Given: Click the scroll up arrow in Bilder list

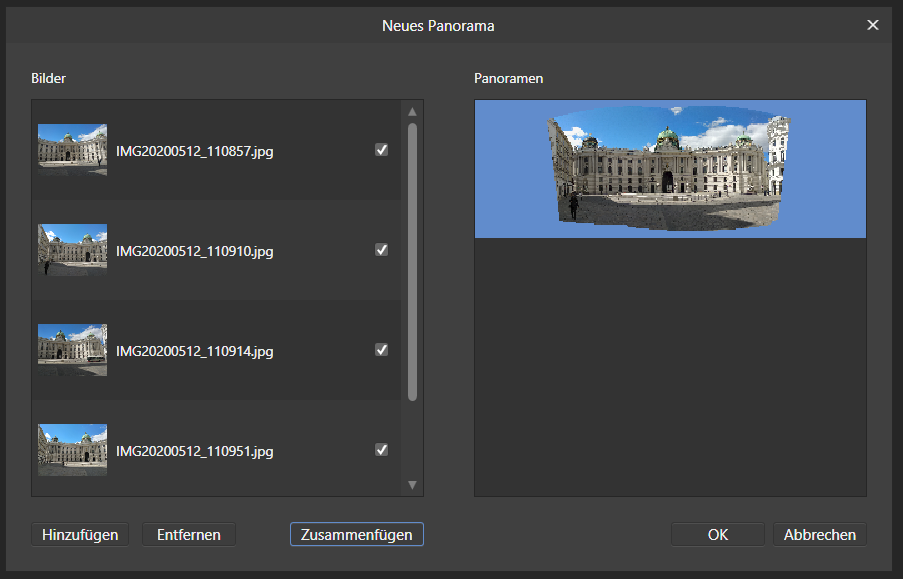Looking at the screenshot, I should 412,111.
